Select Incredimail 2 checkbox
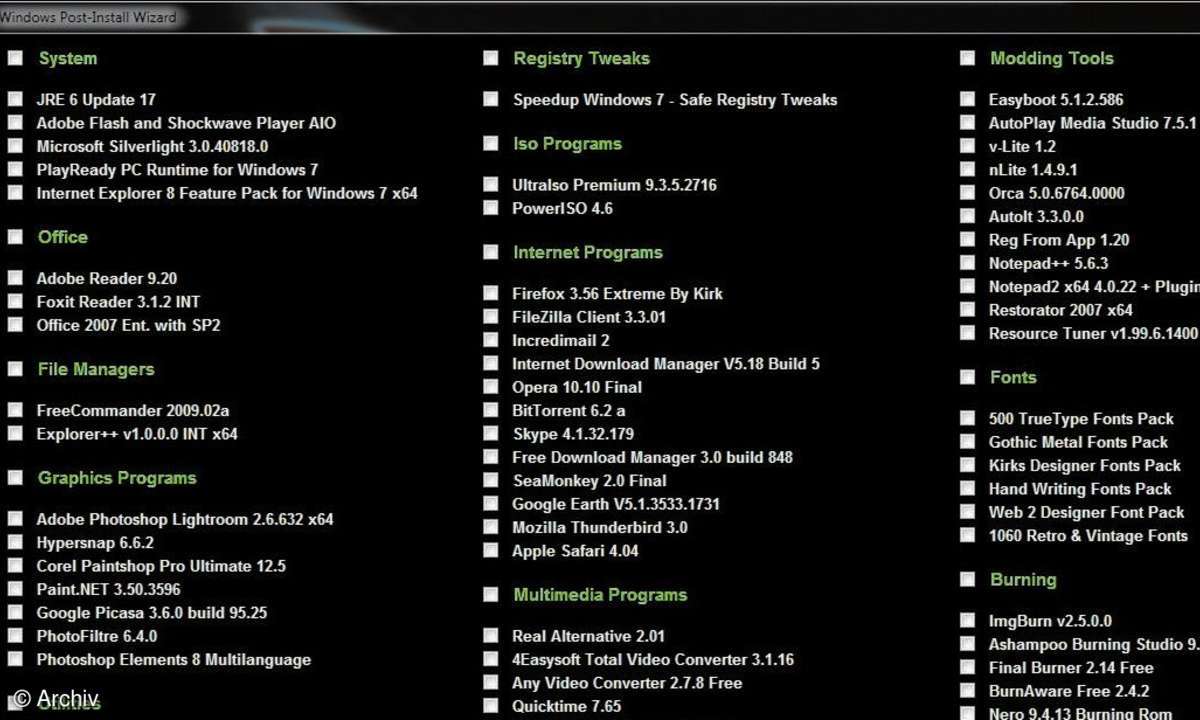This screenshot has height=720, width=1200. (491, 340)
